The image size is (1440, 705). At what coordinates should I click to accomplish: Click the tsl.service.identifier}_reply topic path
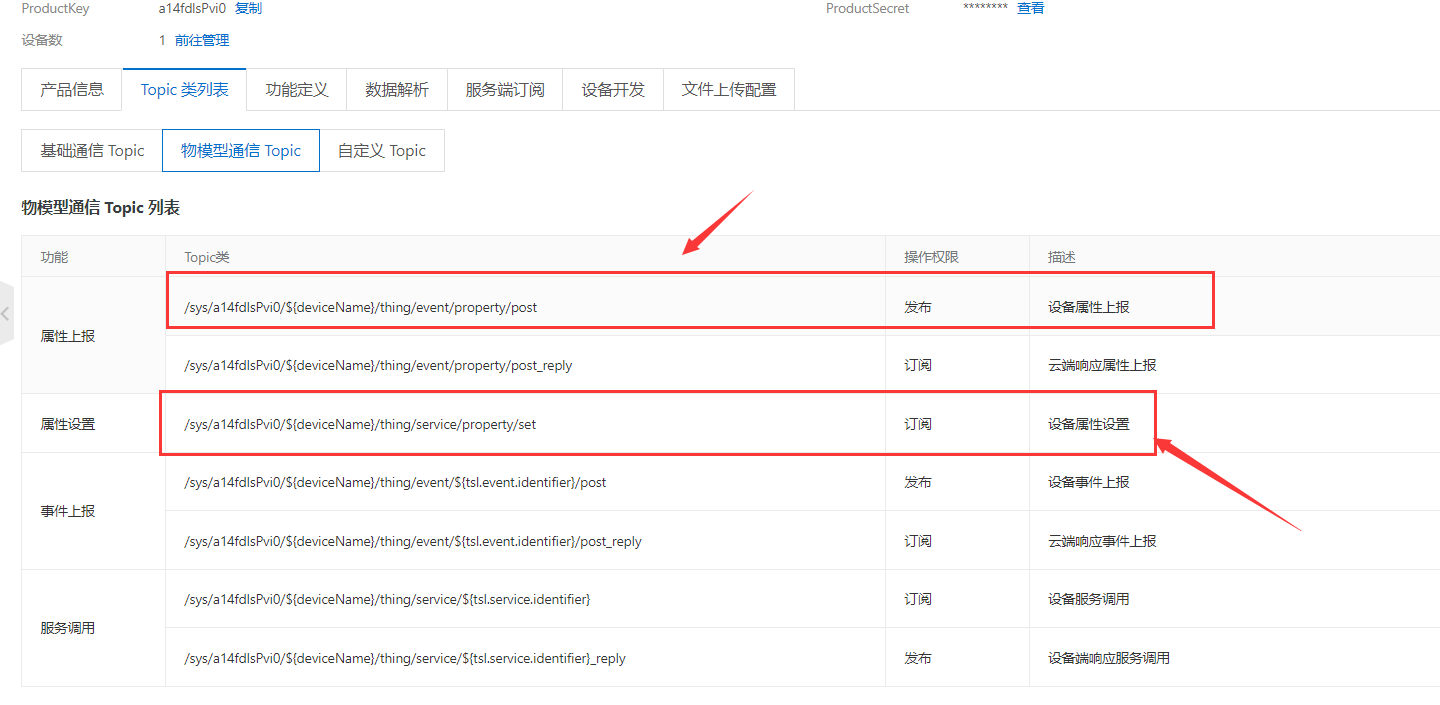pos(405,658)
